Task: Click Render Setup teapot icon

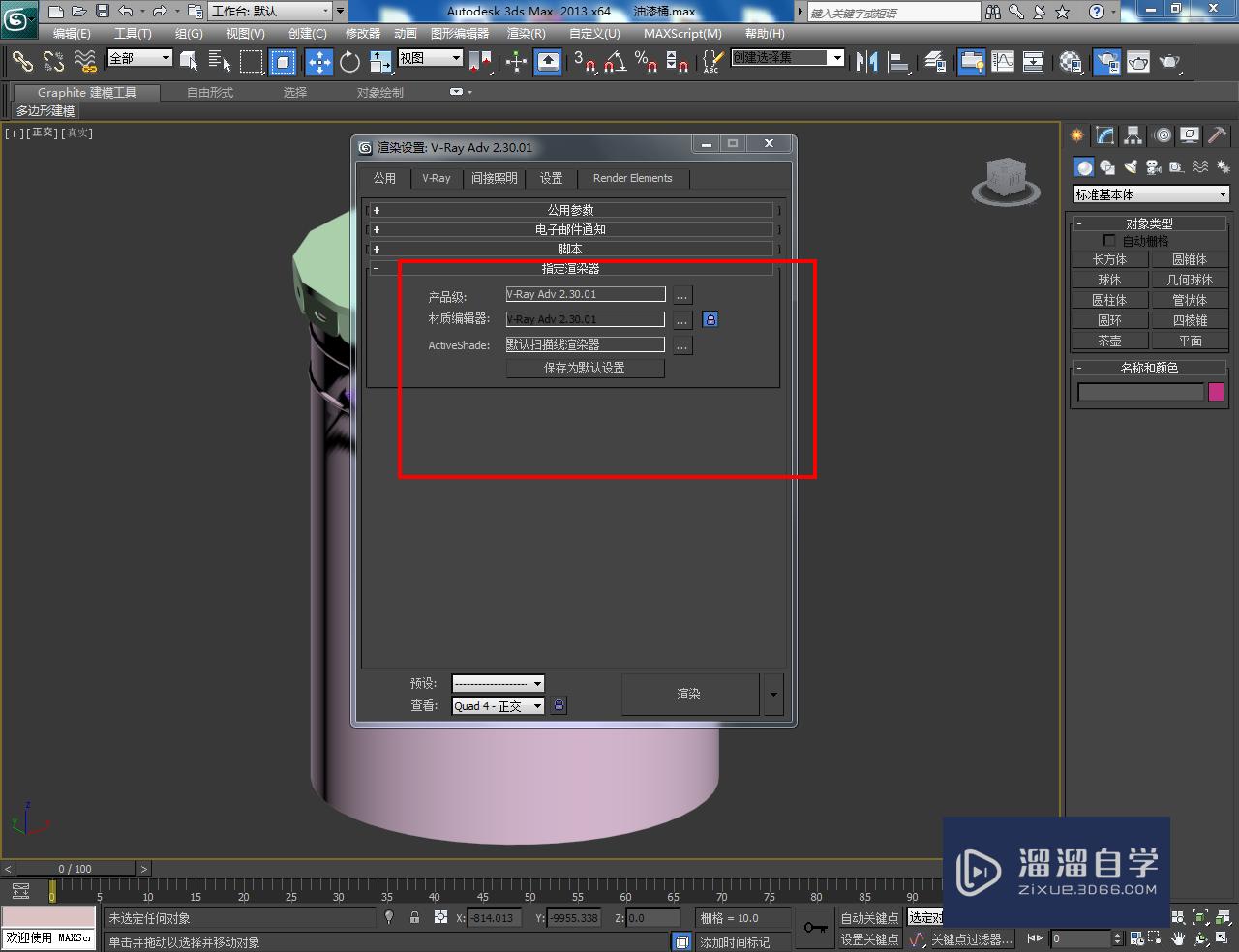Action: tap(1106, 62)
